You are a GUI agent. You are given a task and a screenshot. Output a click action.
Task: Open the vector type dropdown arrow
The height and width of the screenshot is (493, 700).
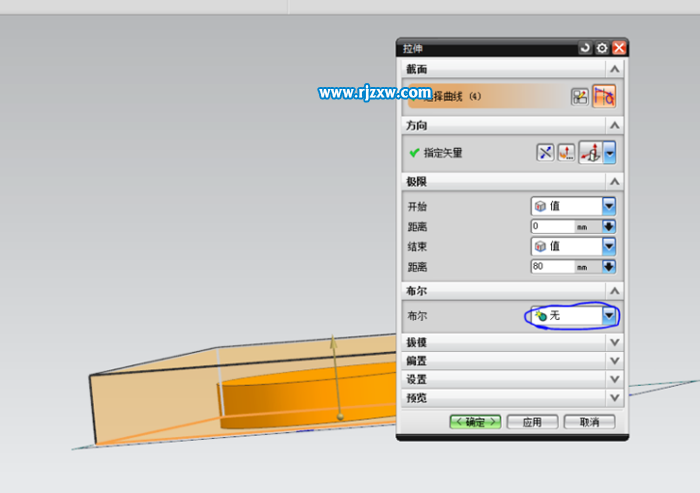click(x=610, y=153)
